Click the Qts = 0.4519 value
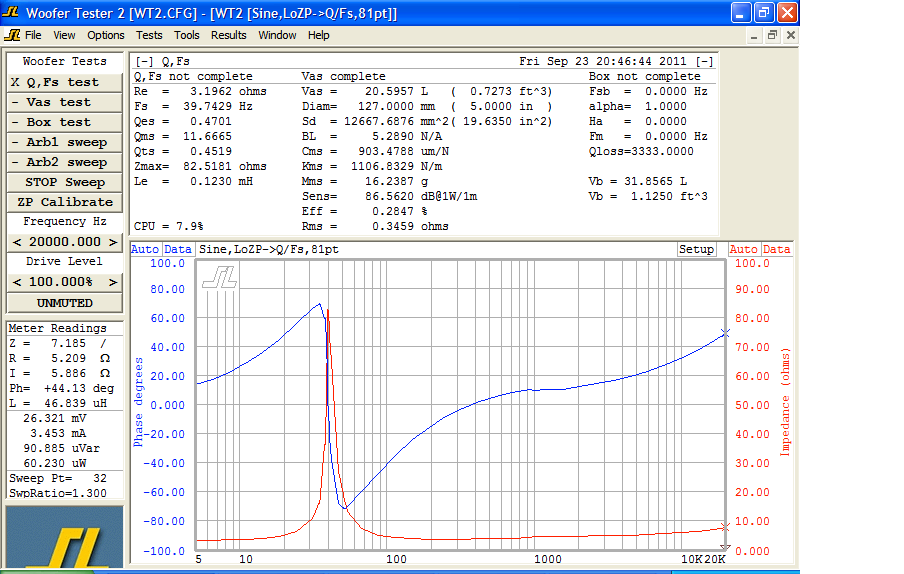This screenshot has height=574, width=904. tap(183, 152)
